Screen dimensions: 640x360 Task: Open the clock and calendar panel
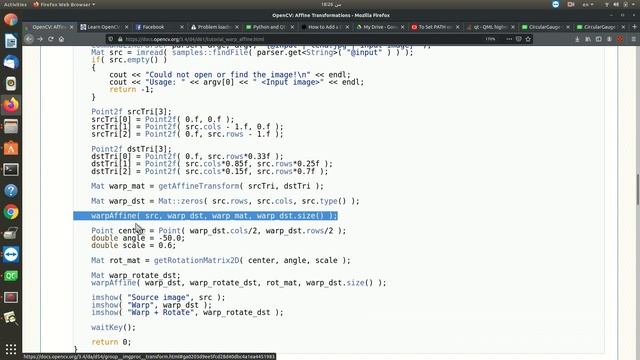[331, 4]
